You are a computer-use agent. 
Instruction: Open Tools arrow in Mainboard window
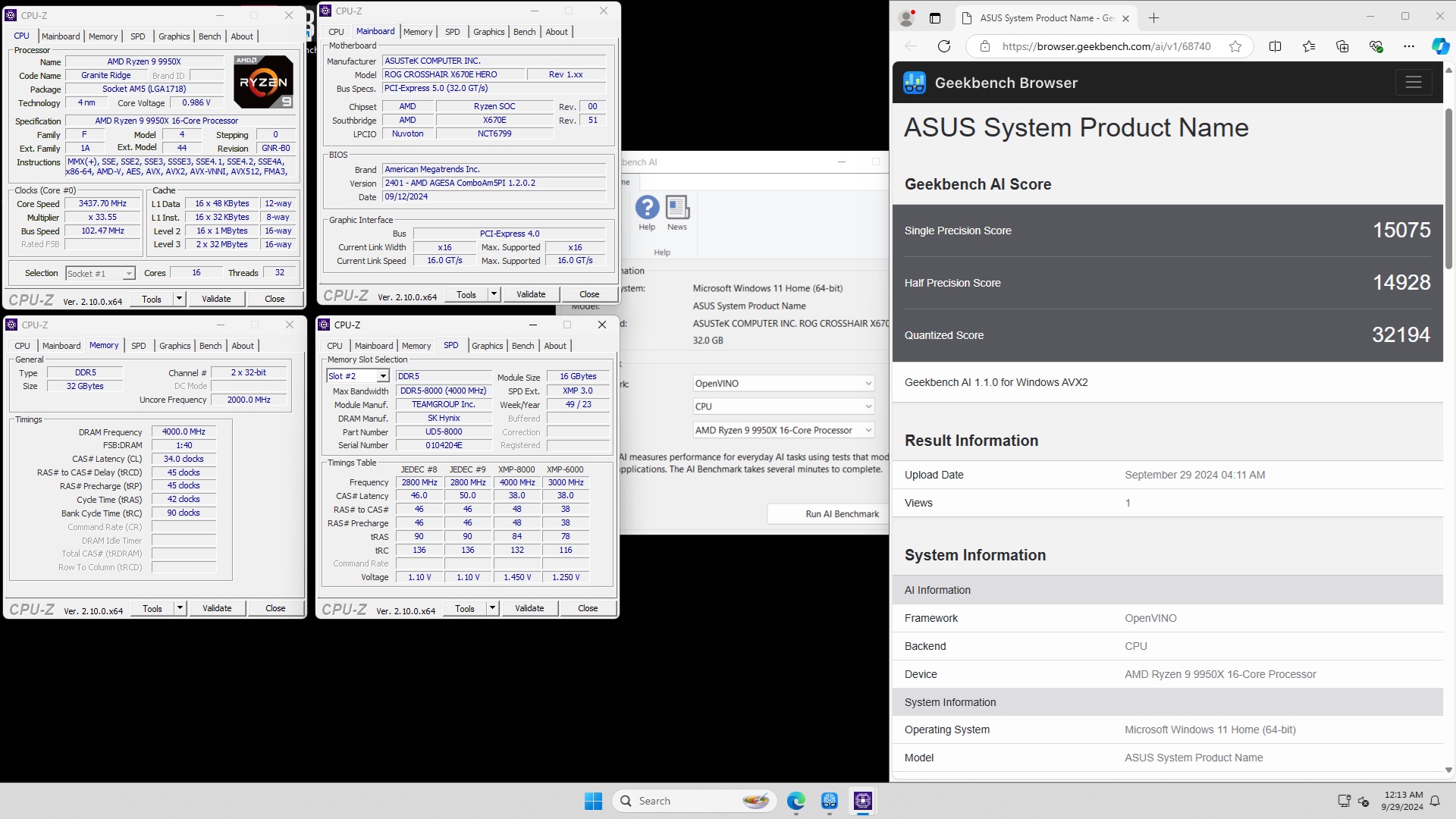point(494,294)
